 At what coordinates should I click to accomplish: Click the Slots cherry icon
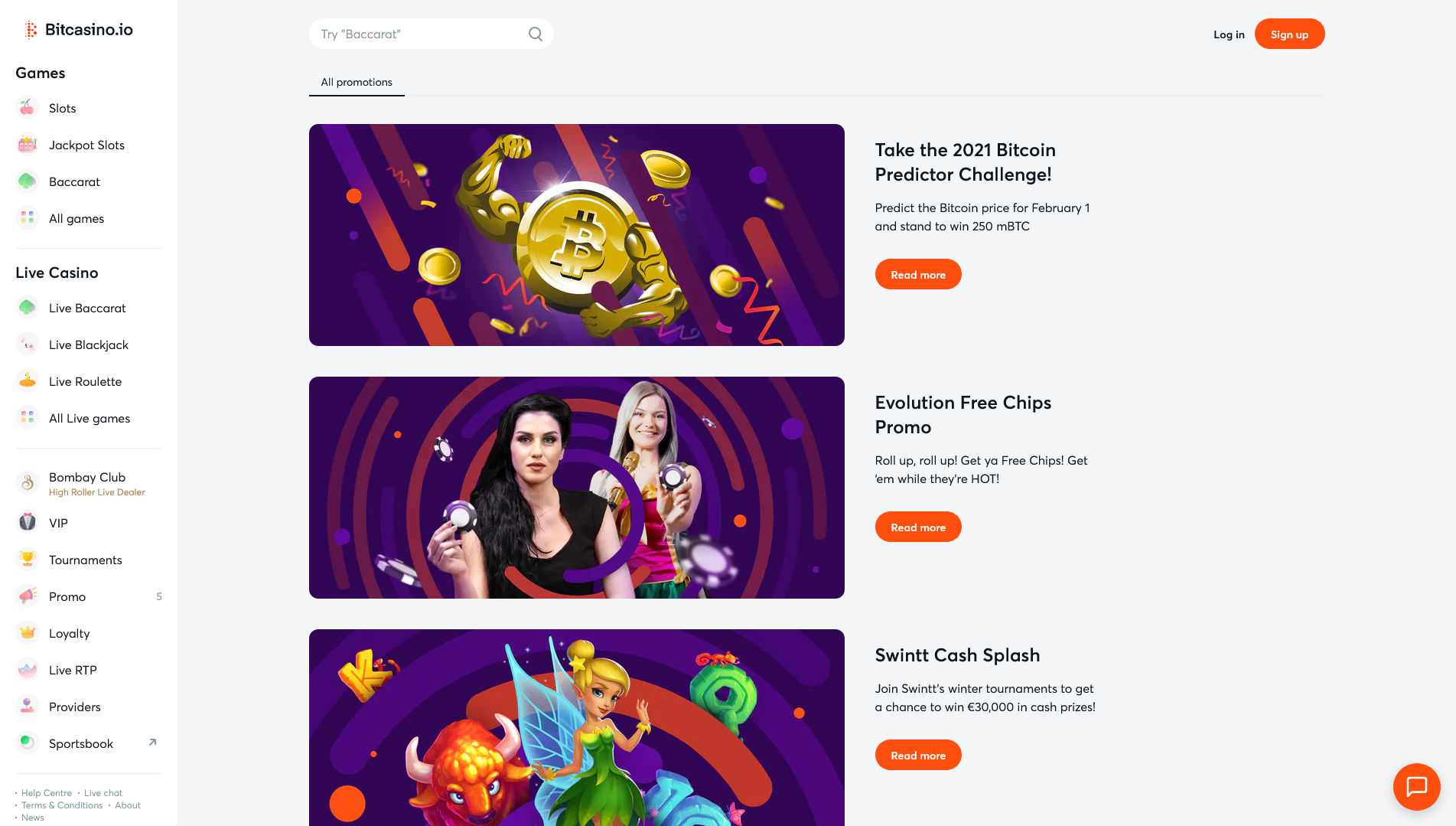28,108
